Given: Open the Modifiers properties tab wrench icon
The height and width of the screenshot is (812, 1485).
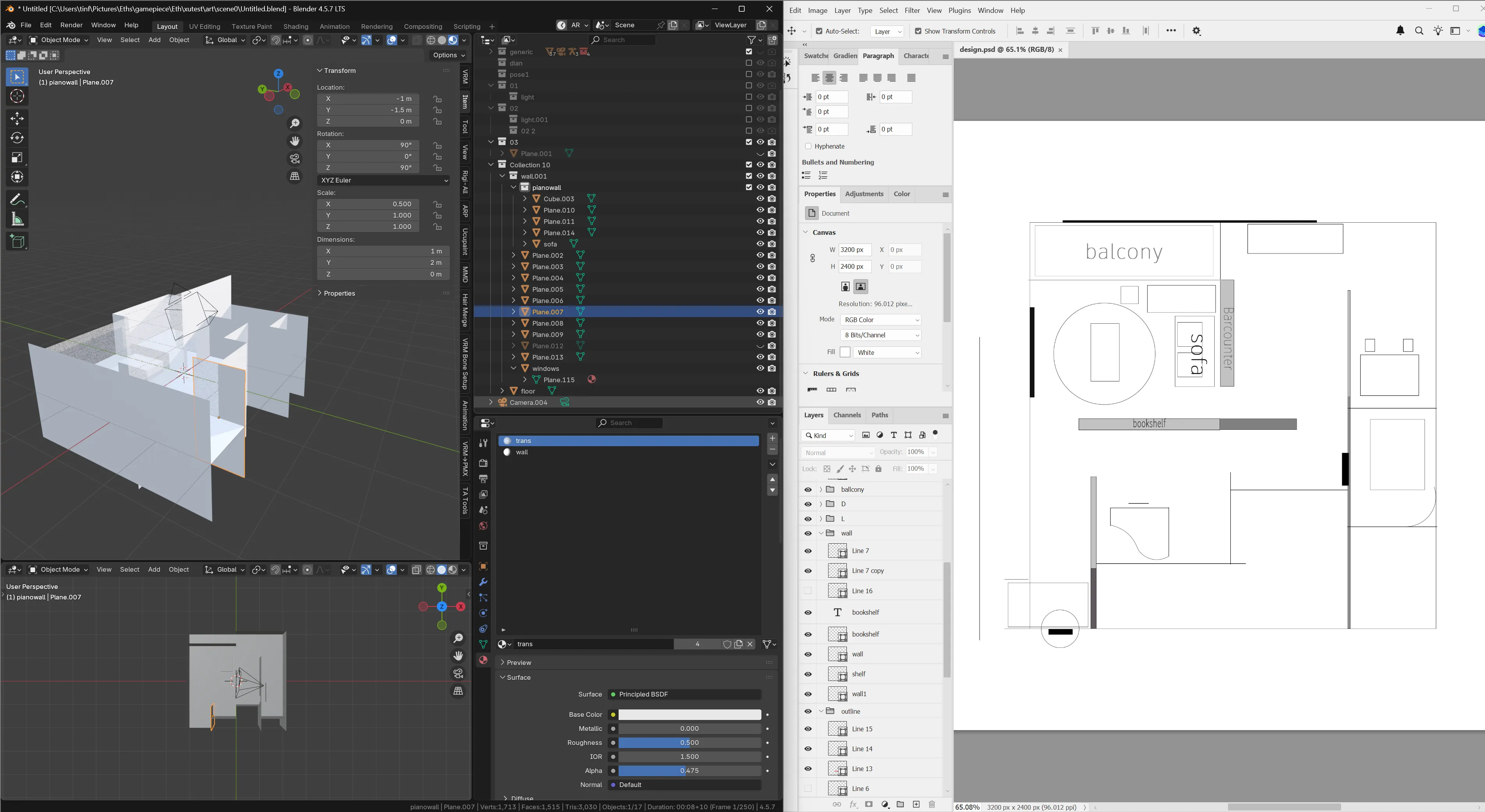Looking at the screenshot, I should click(x=483, y=582).
